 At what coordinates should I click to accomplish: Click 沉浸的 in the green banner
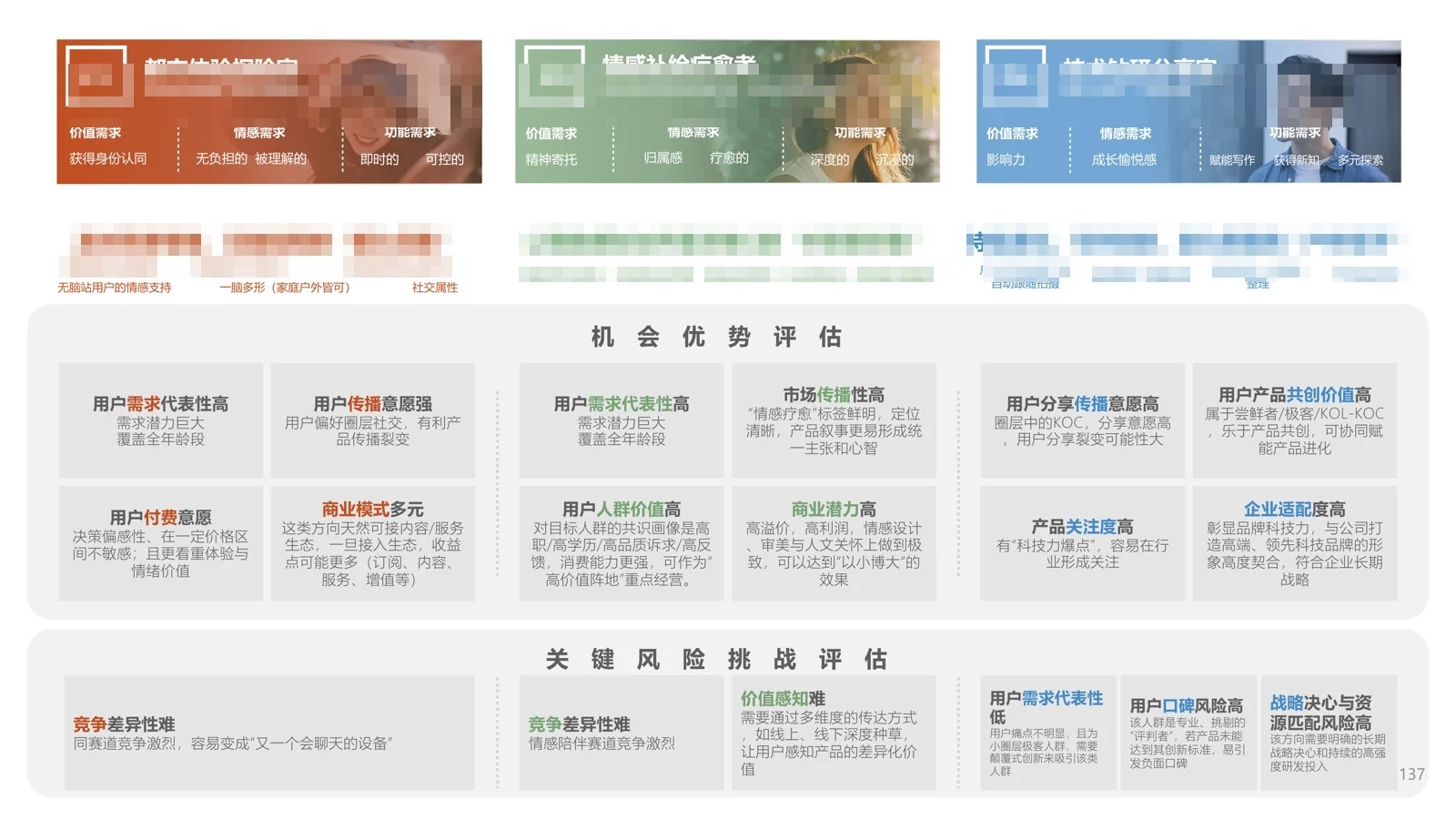point(895,159)
